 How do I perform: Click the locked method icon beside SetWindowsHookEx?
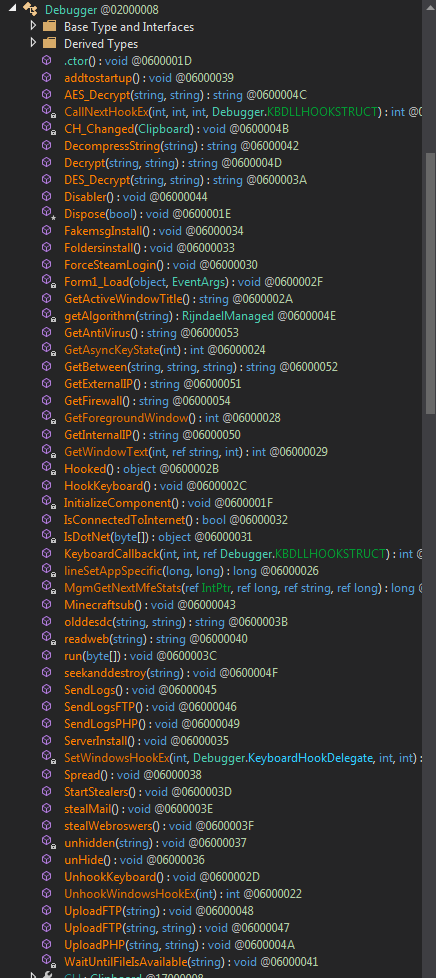tap(49, 757)
